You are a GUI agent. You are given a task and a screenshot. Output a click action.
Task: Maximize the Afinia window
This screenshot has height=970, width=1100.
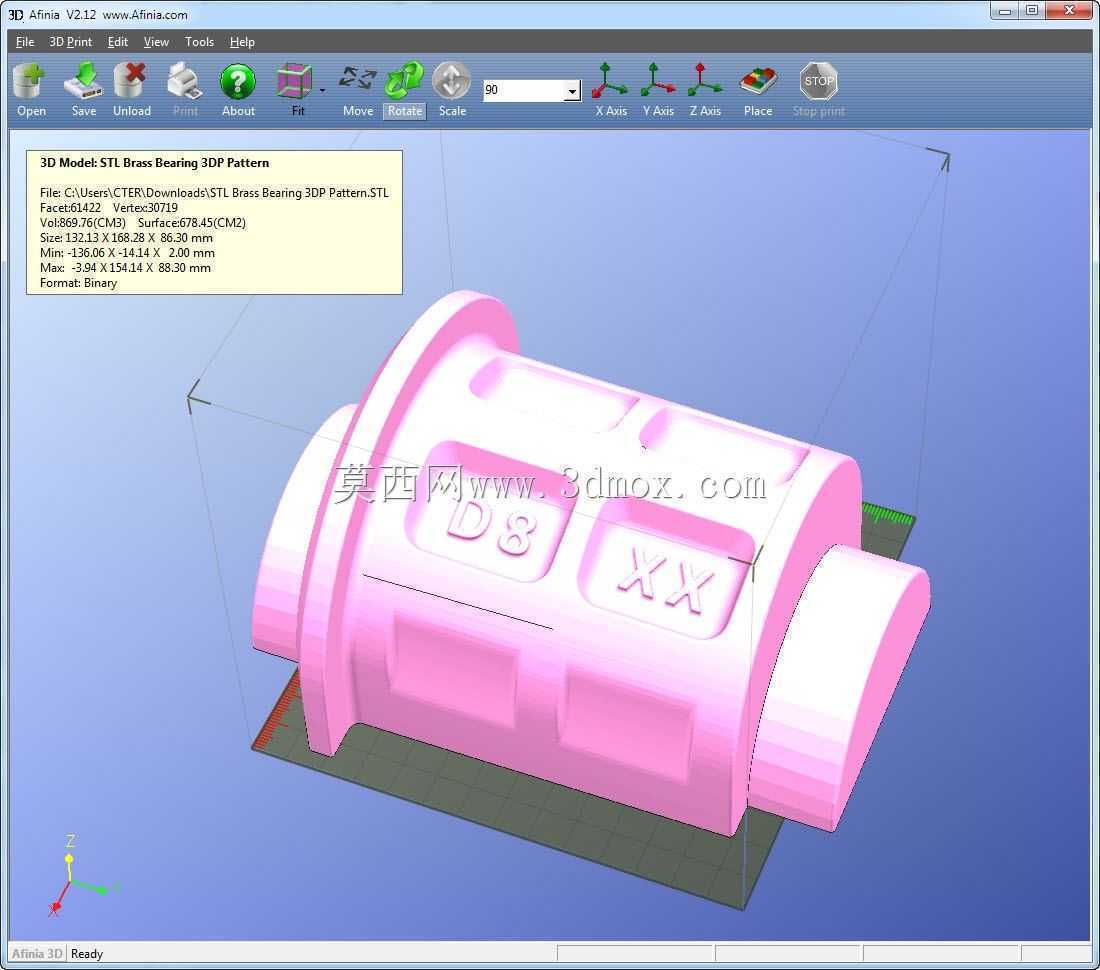[1031, 11]
